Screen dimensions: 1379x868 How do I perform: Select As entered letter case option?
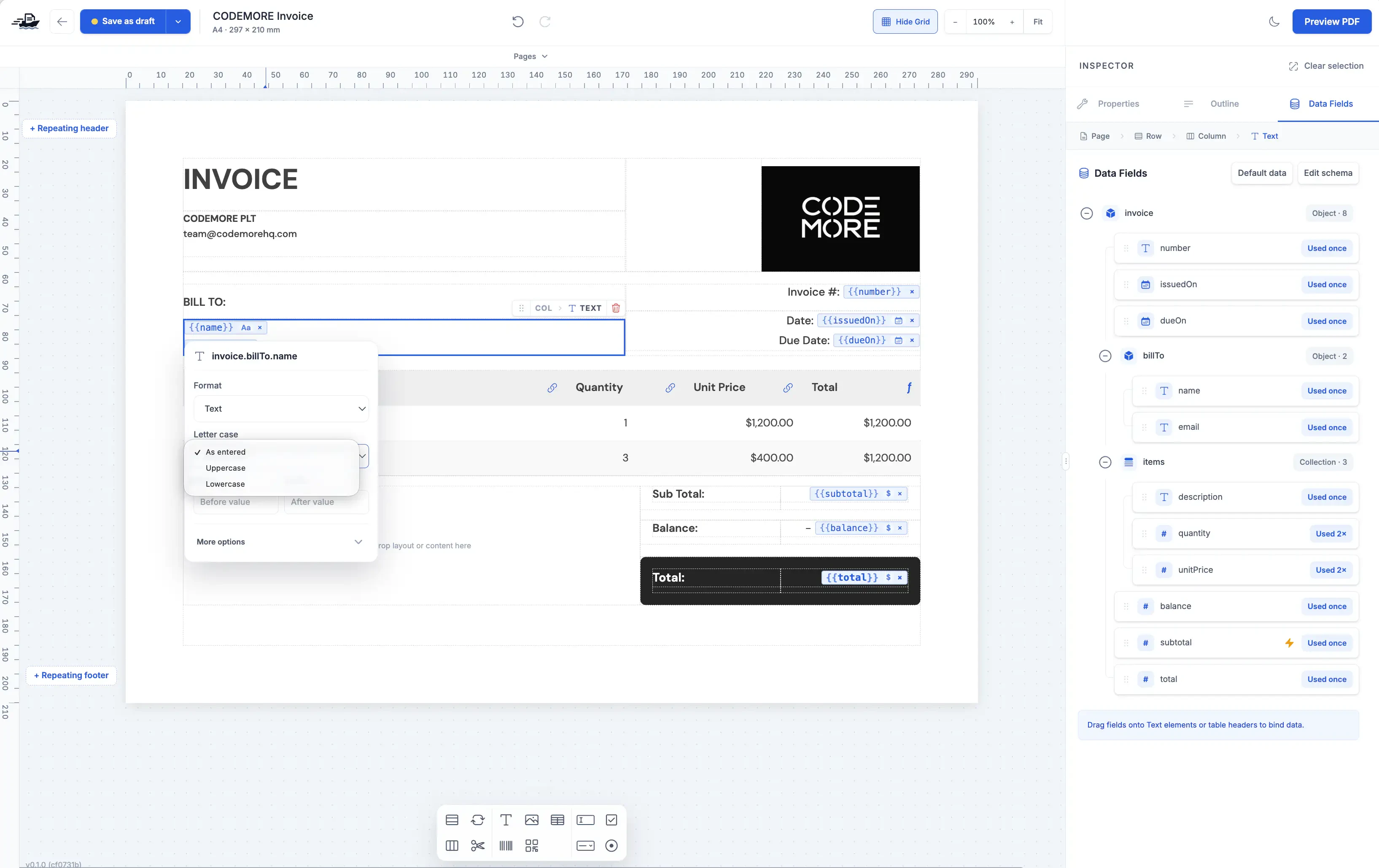tap(225, 452)
